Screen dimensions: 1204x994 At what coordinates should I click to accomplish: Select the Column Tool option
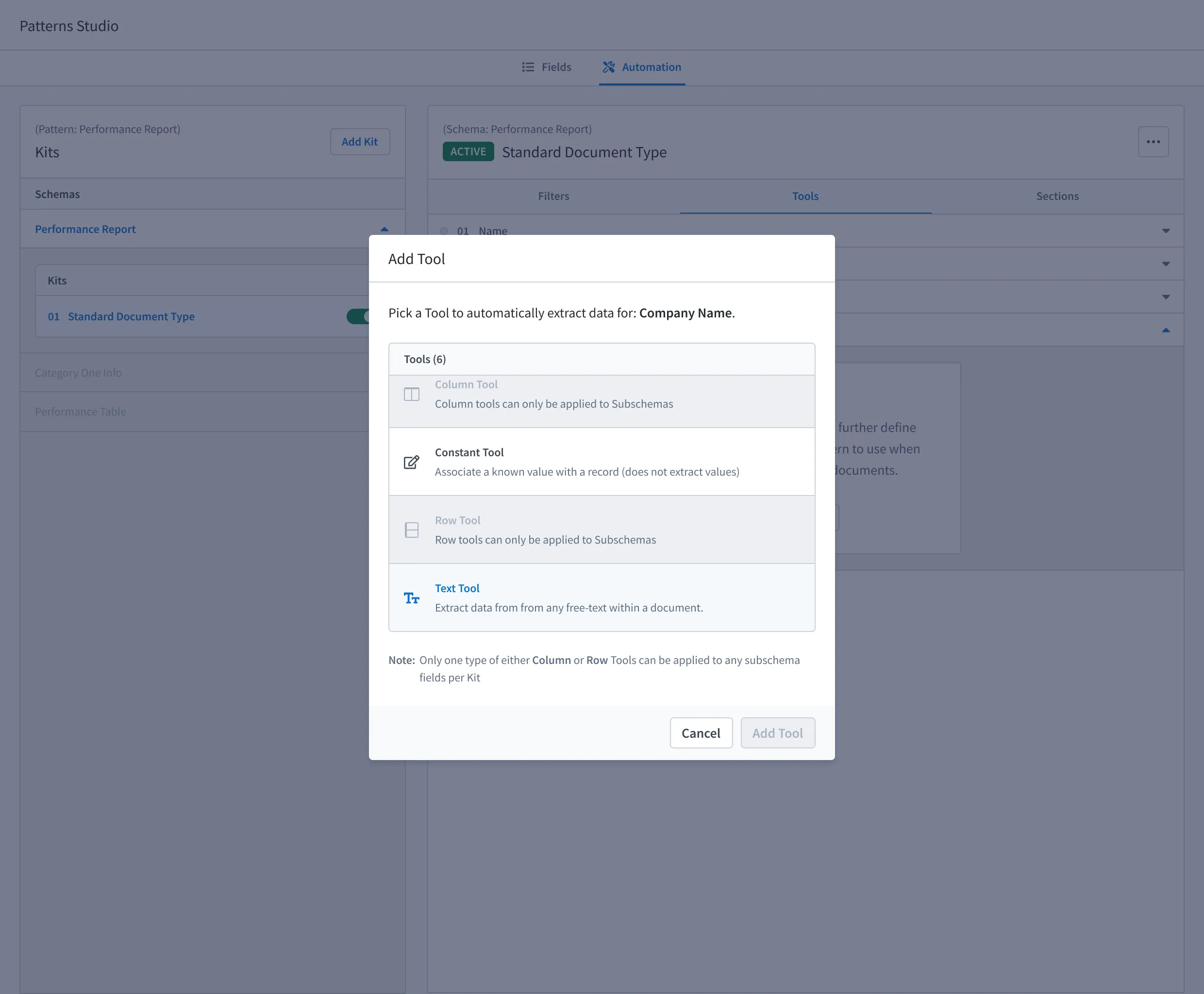[x=602, y=401]
